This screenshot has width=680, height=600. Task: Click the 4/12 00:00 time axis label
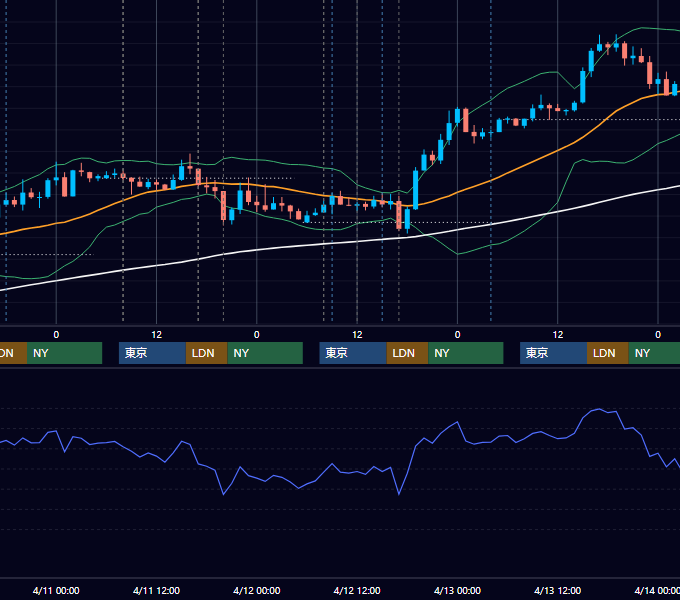coord(257,590)
